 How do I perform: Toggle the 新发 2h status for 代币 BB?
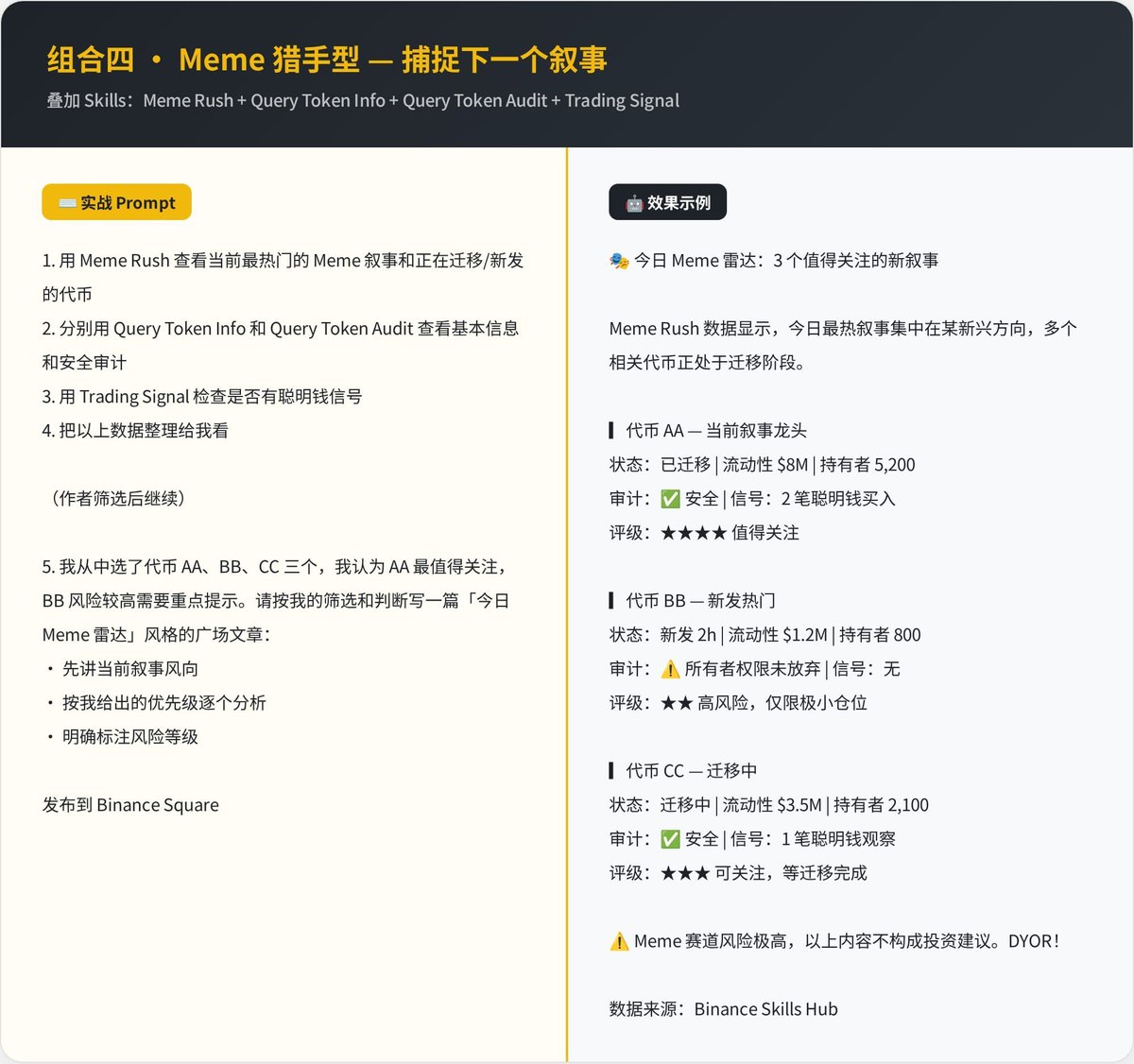click(686, 634)
